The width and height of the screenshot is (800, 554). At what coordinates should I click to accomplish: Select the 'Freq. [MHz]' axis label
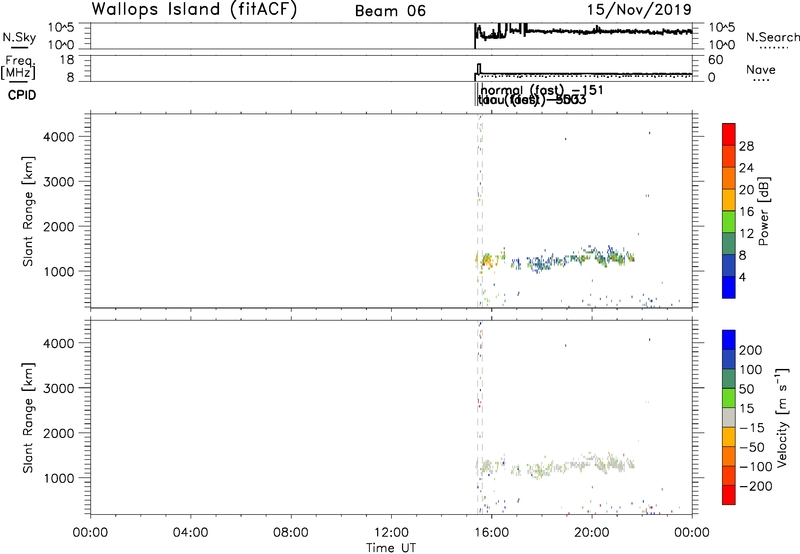18,67
